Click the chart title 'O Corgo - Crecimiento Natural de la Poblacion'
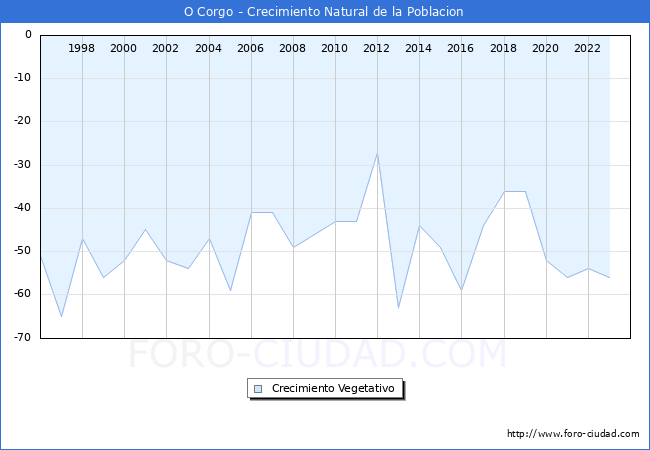This screenshot has width=650, height=450. point(324,12)
